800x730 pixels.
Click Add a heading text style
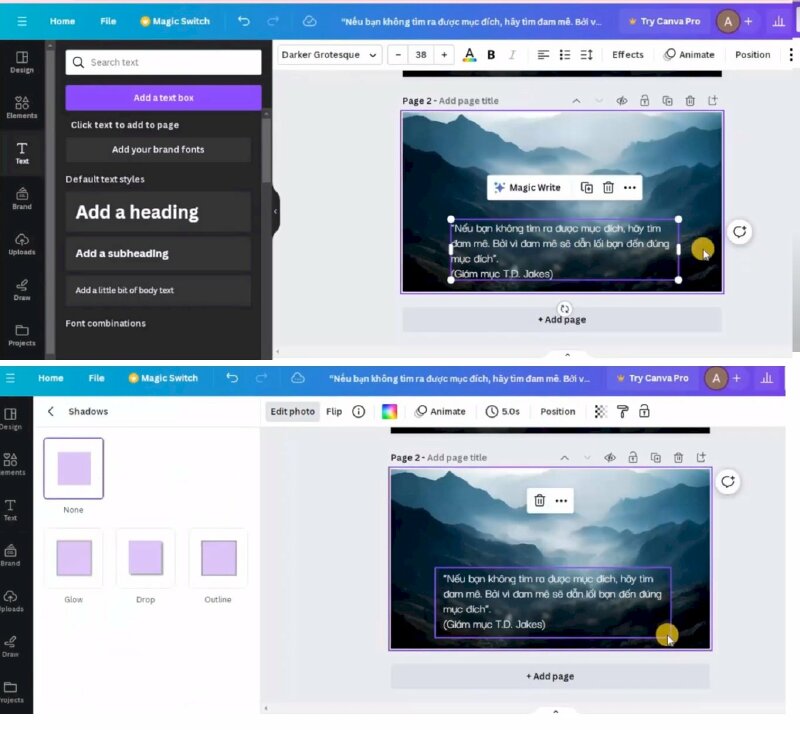[x=158, y=212]
